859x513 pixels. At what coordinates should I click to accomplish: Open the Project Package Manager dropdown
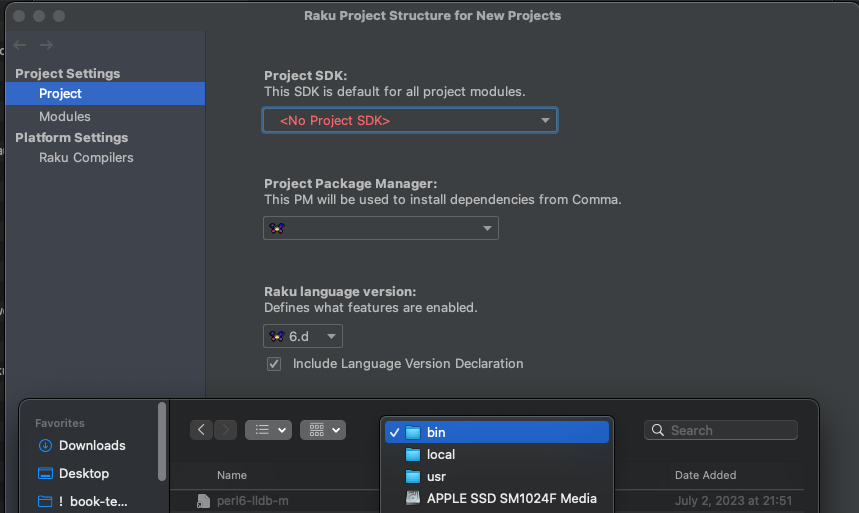pyautogui.click(x=381, y=228)
